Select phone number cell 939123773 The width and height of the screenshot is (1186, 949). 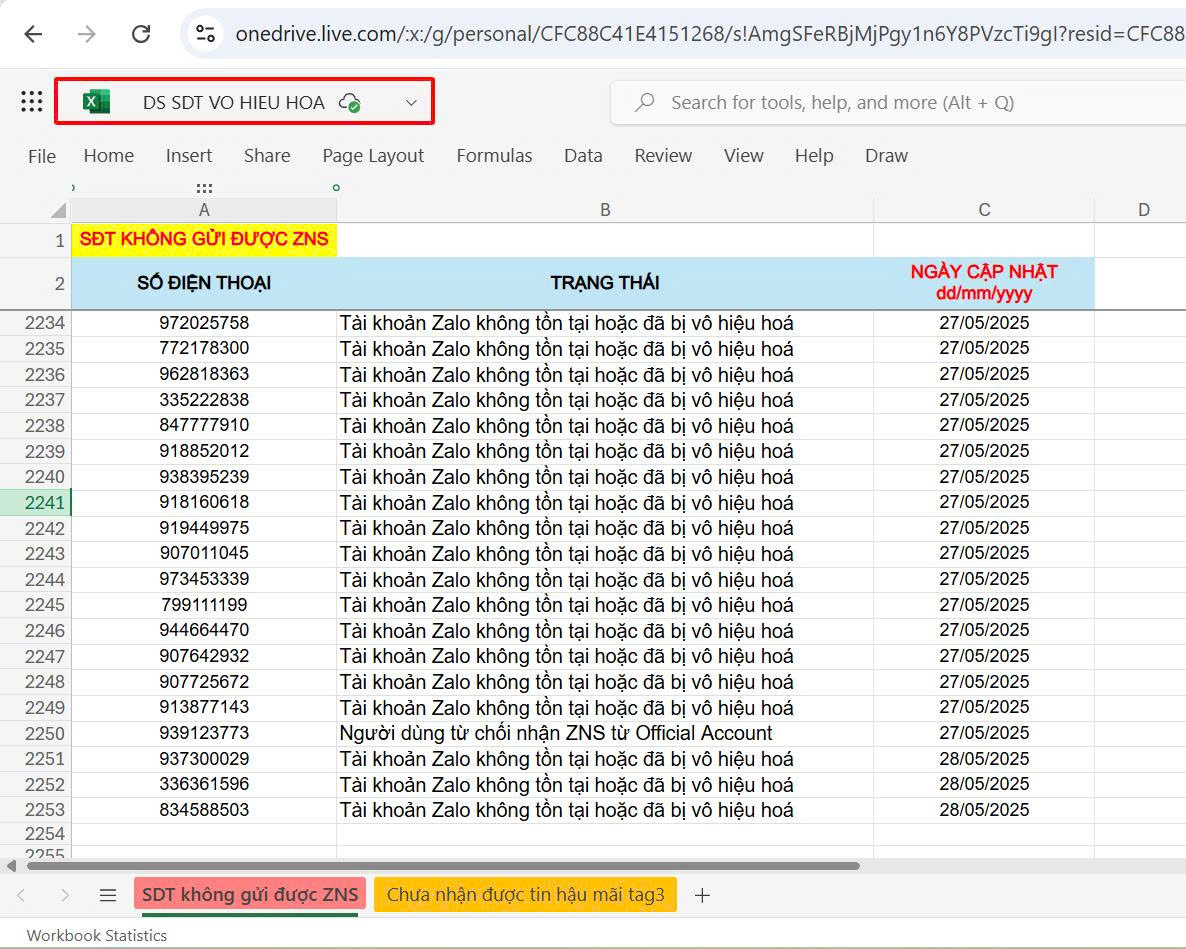(x=204, y=733)
